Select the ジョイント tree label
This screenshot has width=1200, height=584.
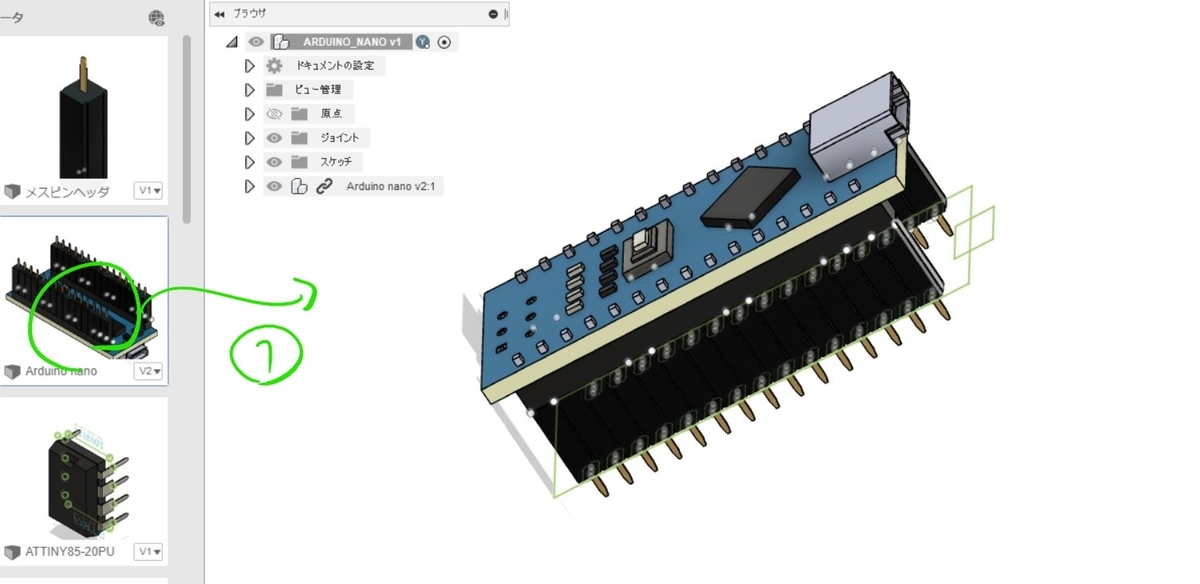(x=340, y=138)
